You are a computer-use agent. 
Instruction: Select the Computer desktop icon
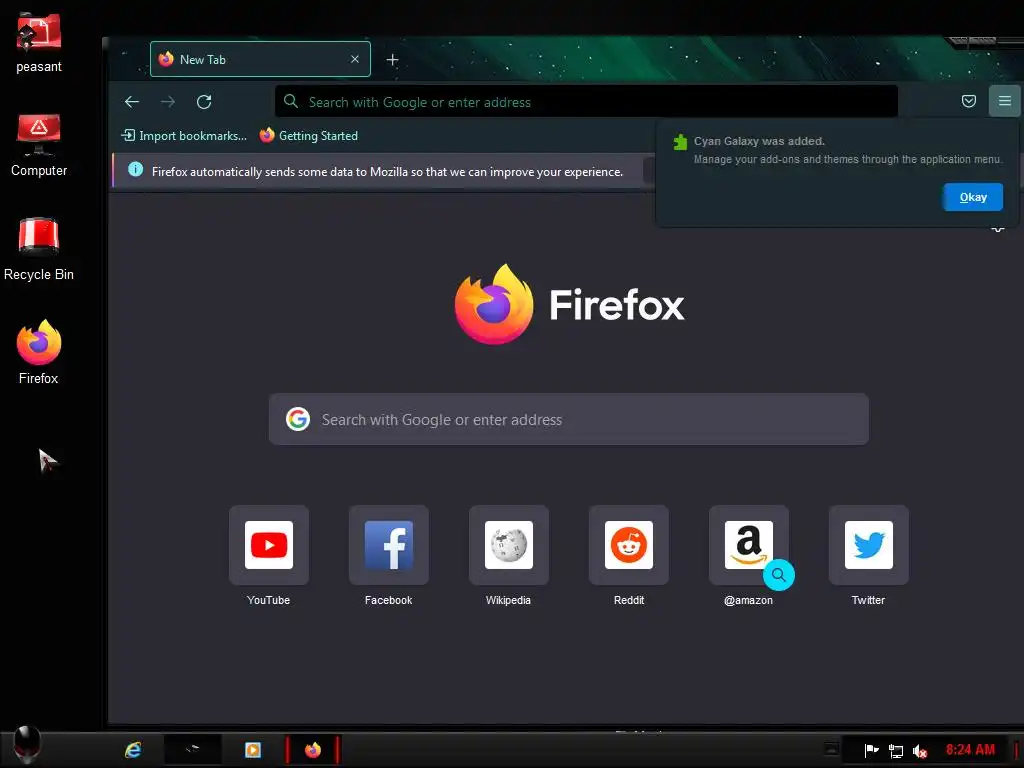[x=39, y=145]
